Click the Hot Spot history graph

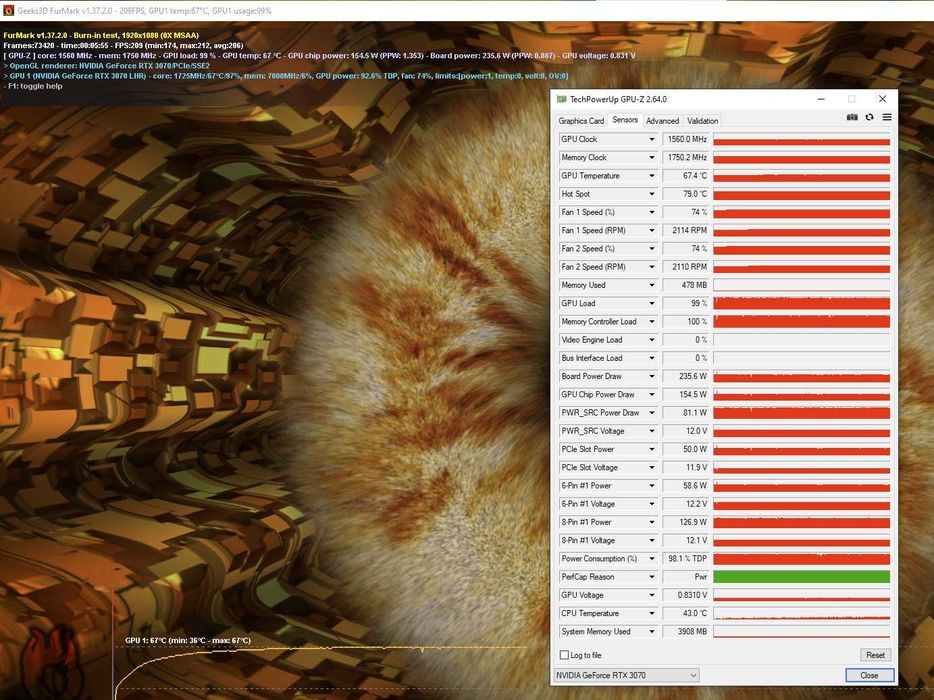pos(801,194)
